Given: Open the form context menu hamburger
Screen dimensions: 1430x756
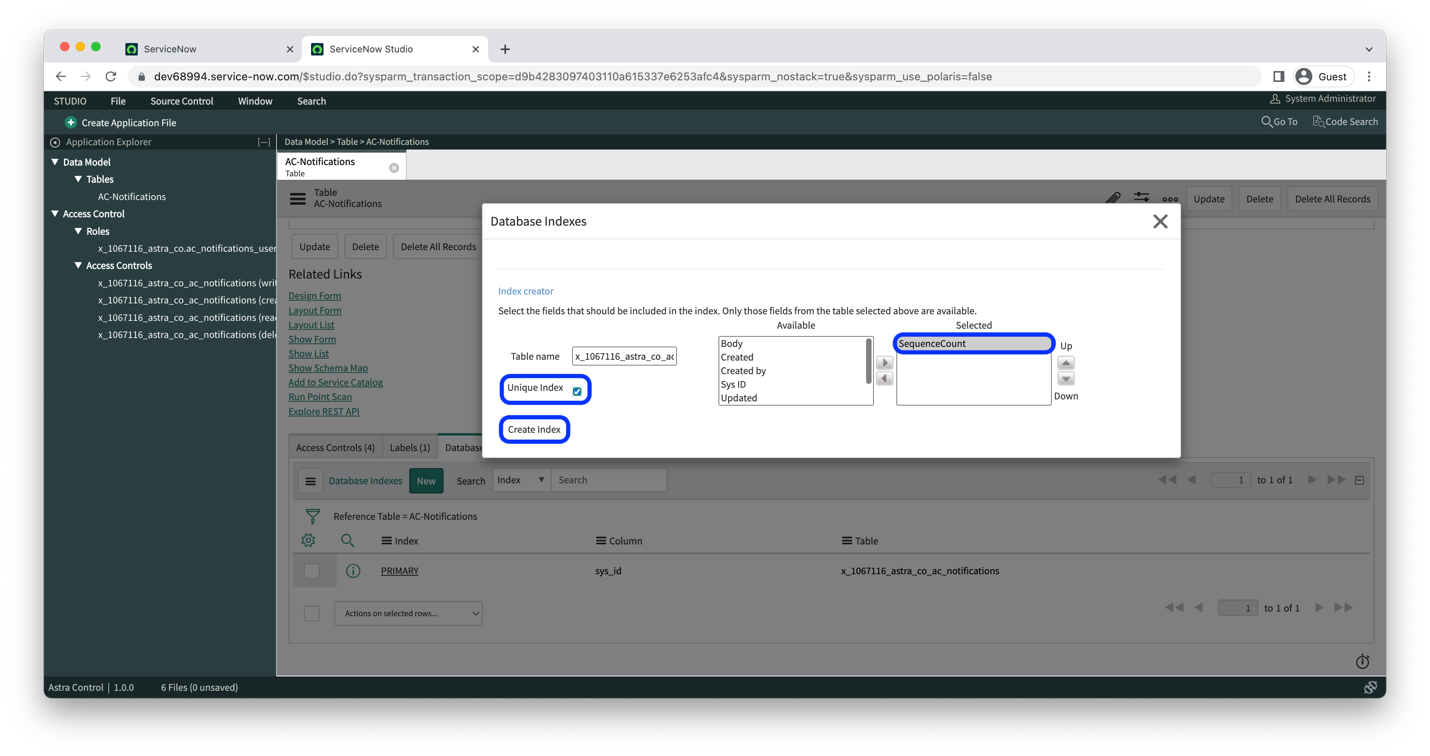Looking at the screenshot, I should click(298, 198).
